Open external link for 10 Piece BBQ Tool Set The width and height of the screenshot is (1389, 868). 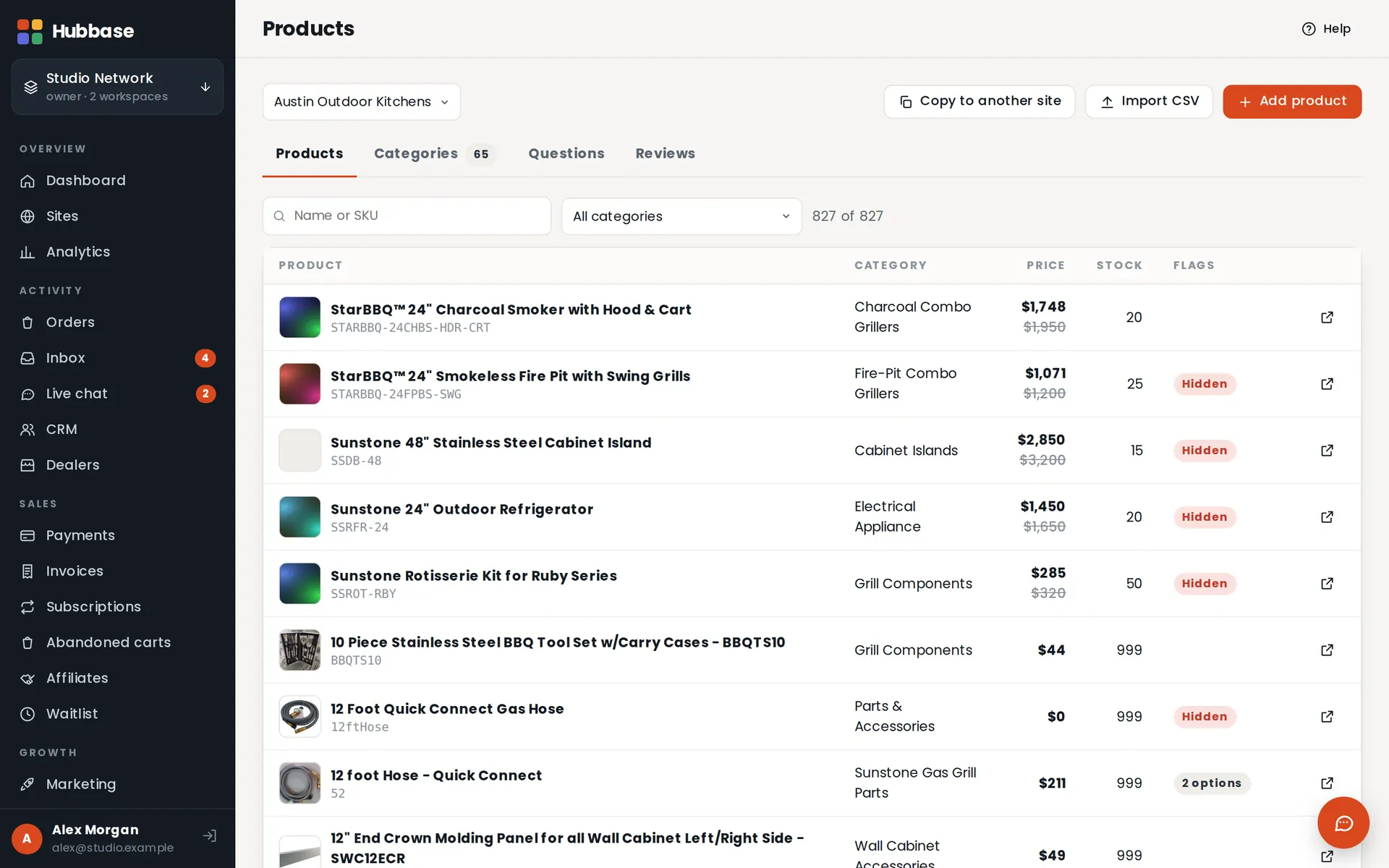[1327, 650]
